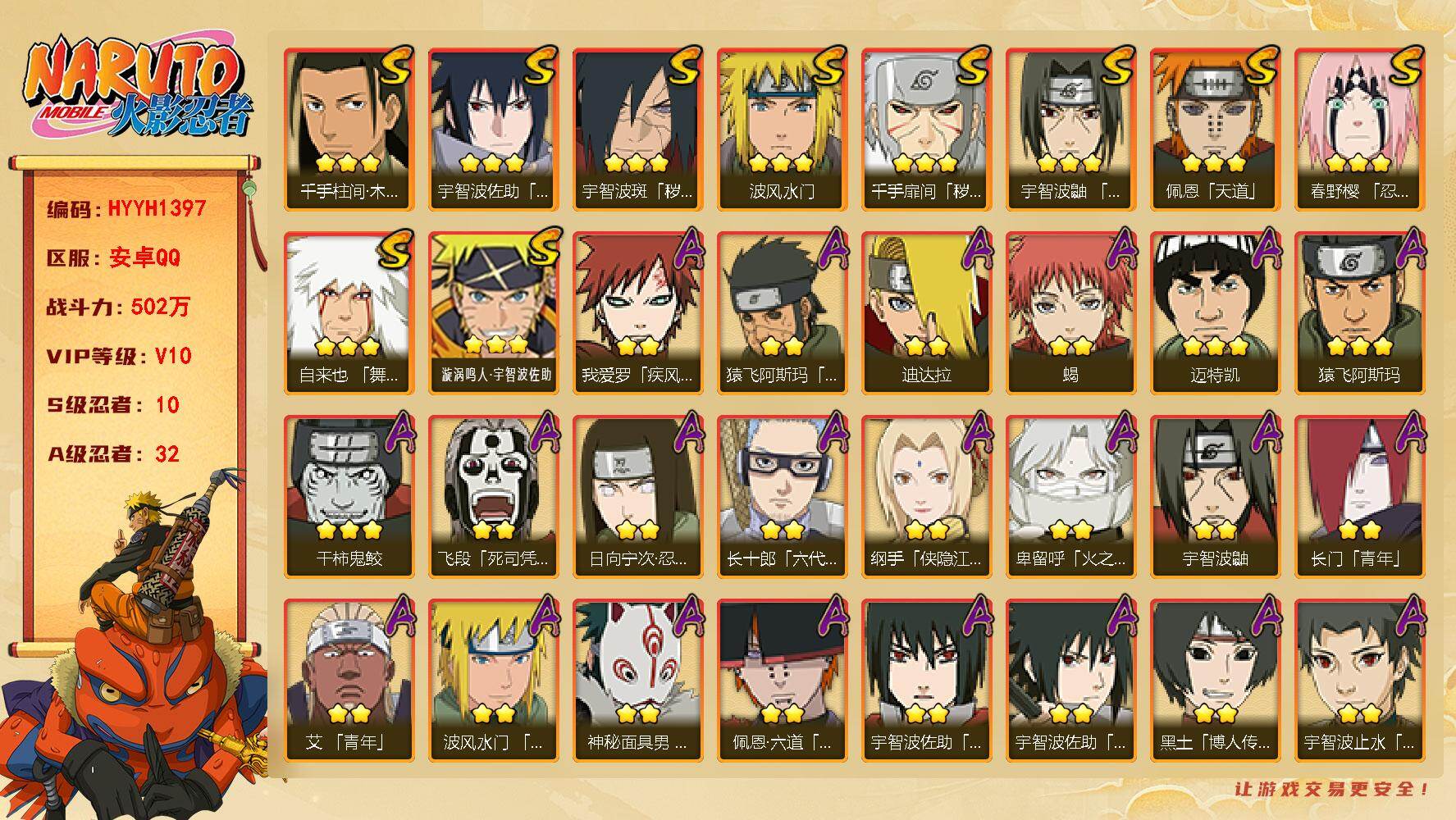Select the 艾「青年」 character card
Viewport: 1456px width, 820px height.
349,681
